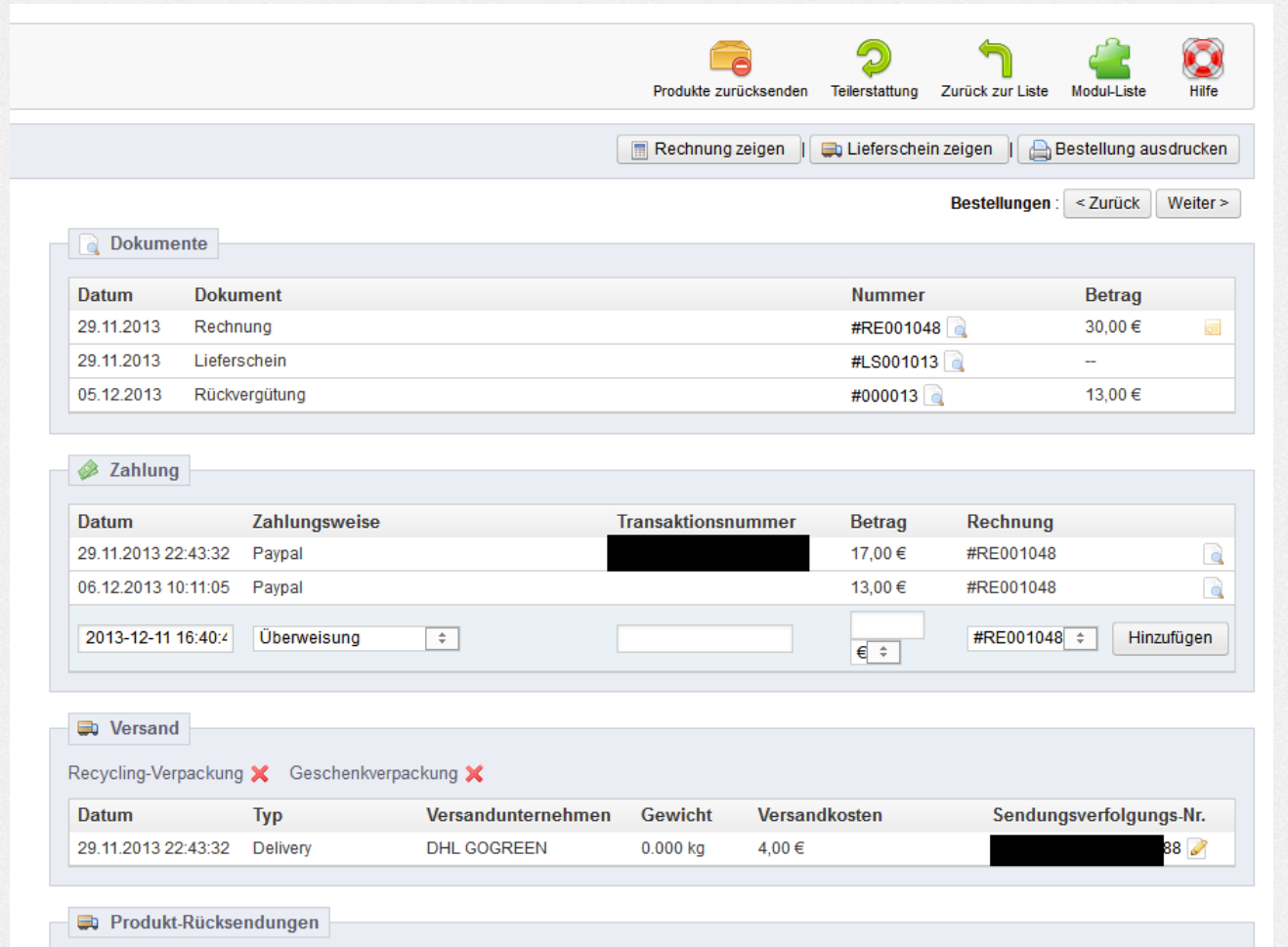Click the #RE001048 number in Dokumente
Screen dimensions: 1288x947
pyautogui.click(x=895, y=328)
